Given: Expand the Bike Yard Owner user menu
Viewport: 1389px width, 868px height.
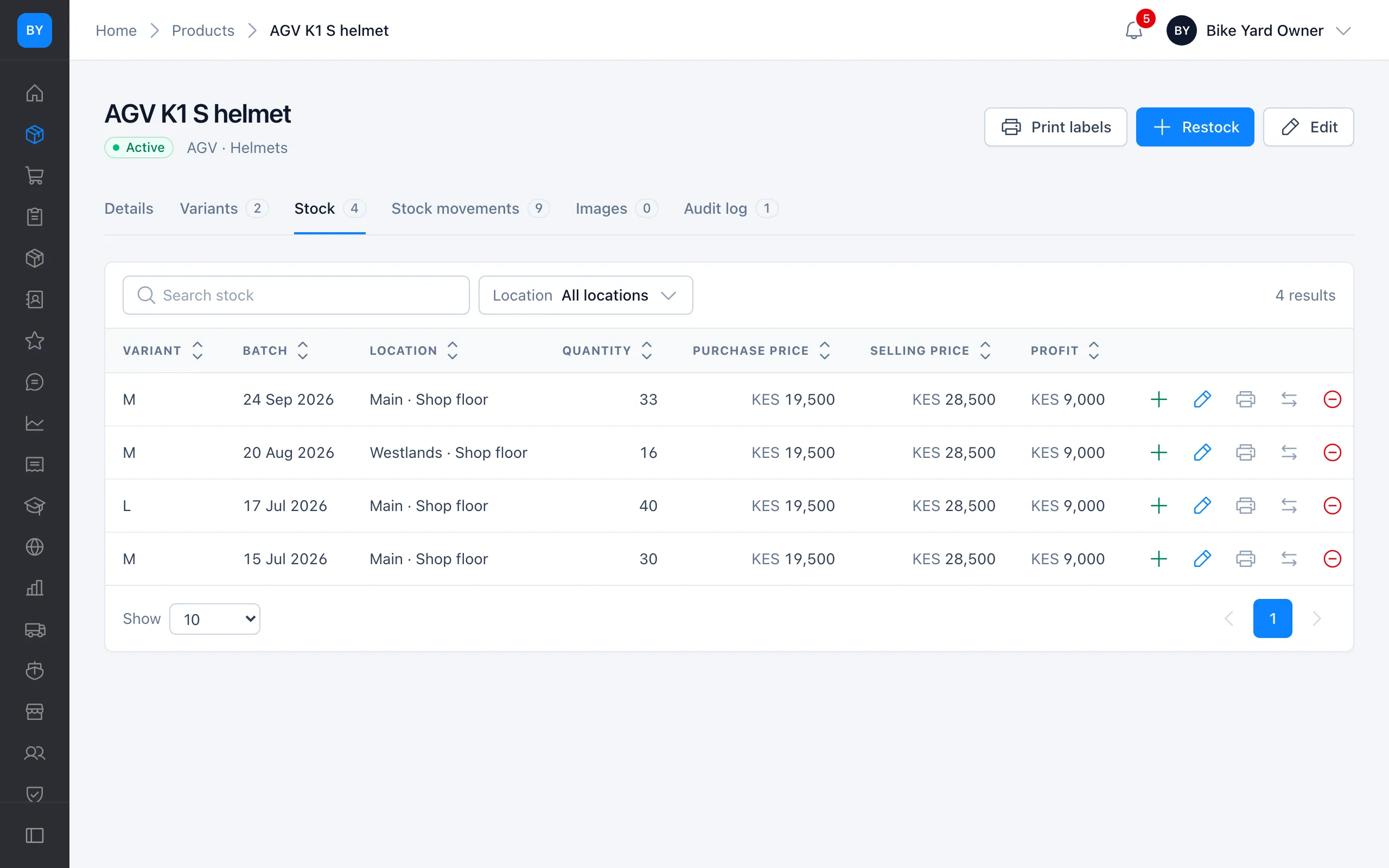Looking at the screenshot, I should tap(1260, 30).
